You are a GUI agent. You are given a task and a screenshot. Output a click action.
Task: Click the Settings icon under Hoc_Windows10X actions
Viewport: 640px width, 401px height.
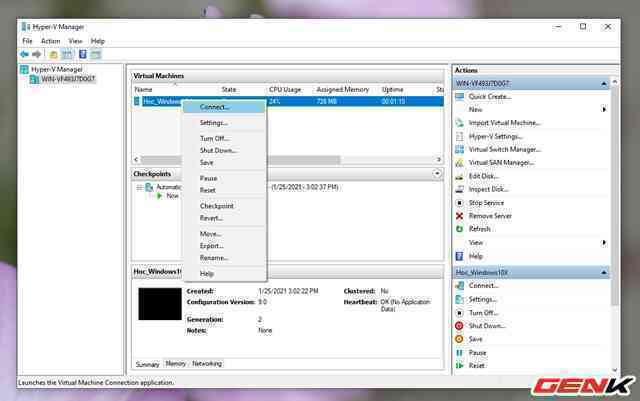click(x=460, y=299)
